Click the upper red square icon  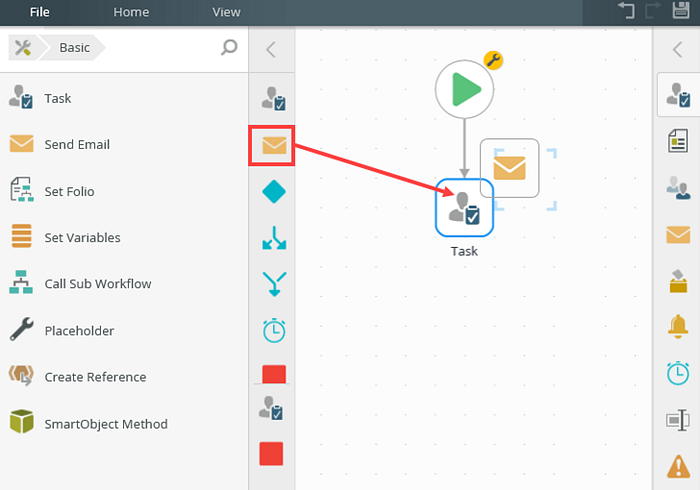pos(274,374)
